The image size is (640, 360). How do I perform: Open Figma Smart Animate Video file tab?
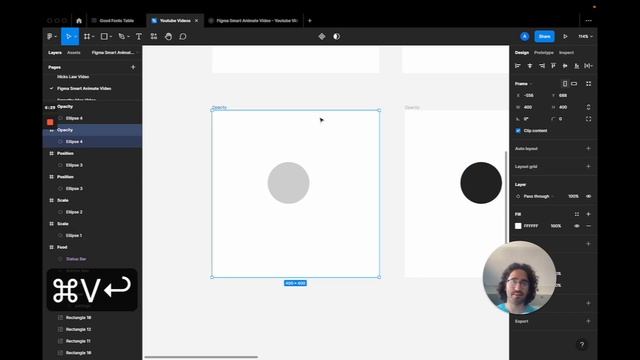pos(253,21)
